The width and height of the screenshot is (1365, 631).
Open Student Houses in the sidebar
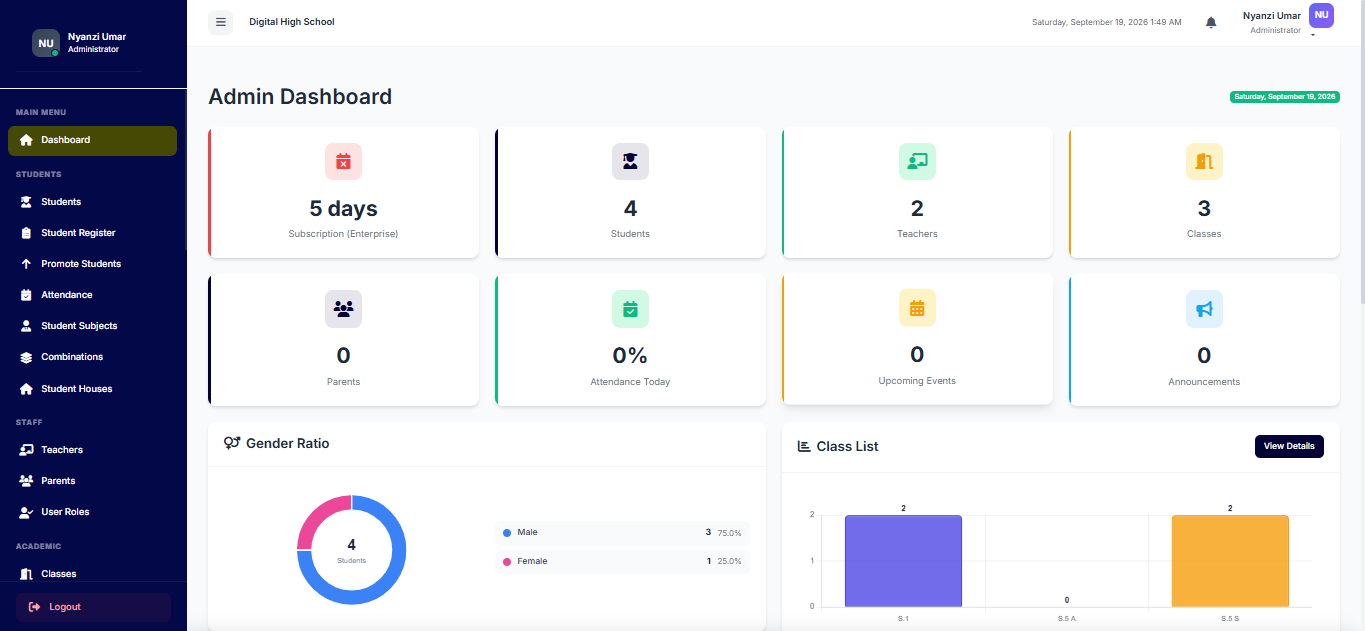point(92,389)
